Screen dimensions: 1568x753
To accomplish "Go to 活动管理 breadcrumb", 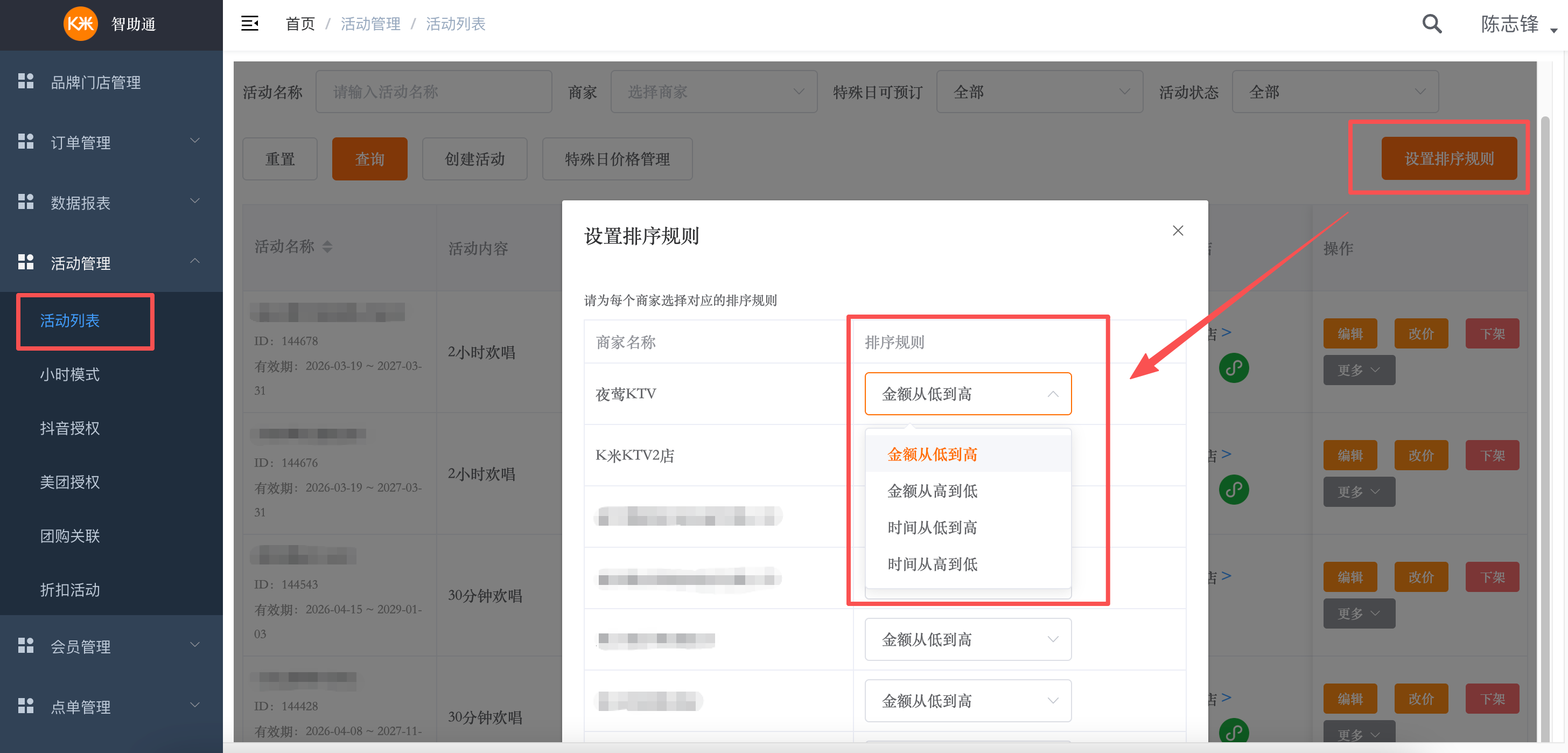I will 370,24.
